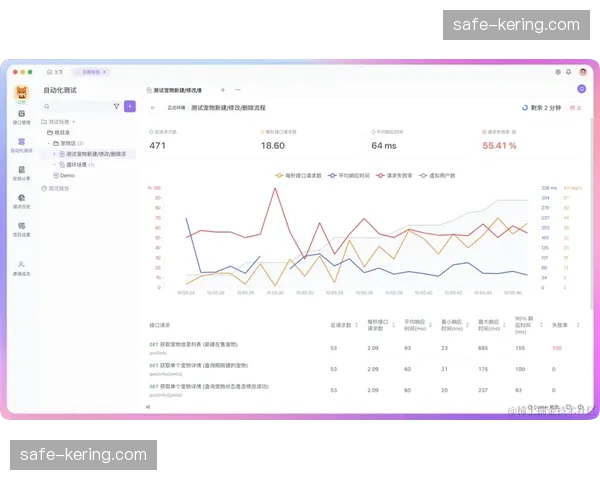The height and width of the screenshot is (480, 600).
Task: Toggle 平均响应时间 series in chart legend
Action: coord(348,175)
